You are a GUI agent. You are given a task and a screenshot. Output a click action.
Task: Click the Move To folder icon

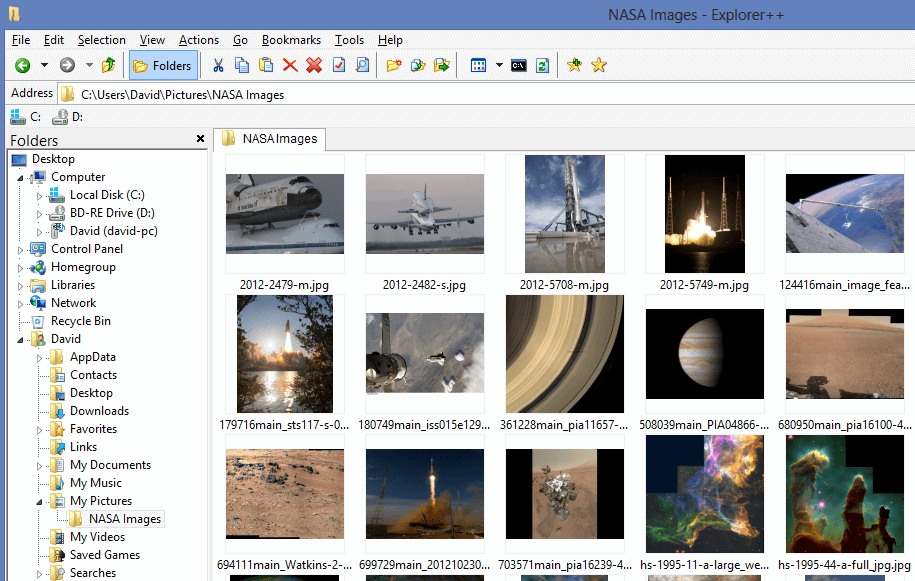[x=442, y=65]
